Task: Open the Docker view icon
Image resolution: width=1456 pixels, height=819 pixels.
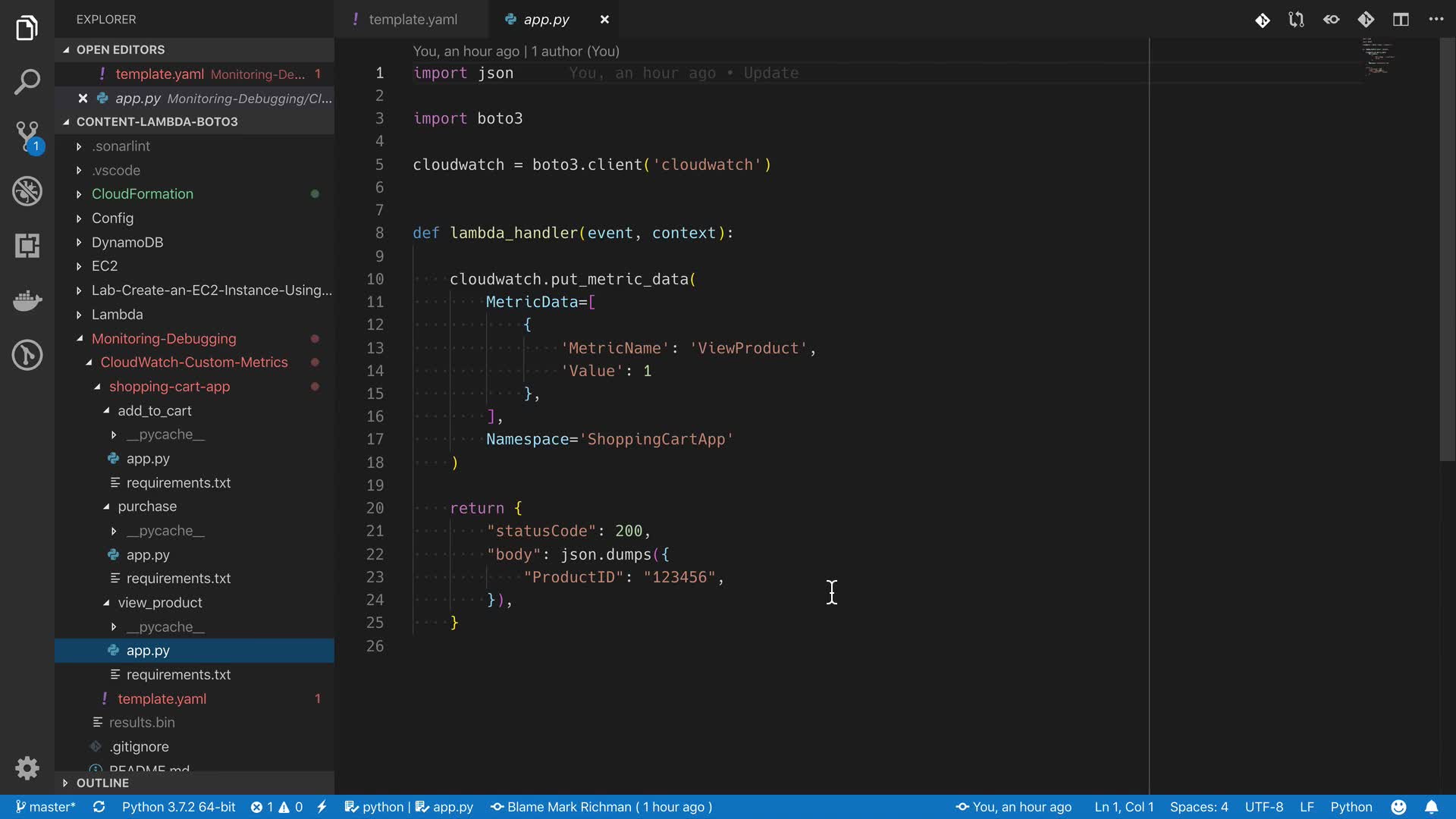Action: [27, 300]
